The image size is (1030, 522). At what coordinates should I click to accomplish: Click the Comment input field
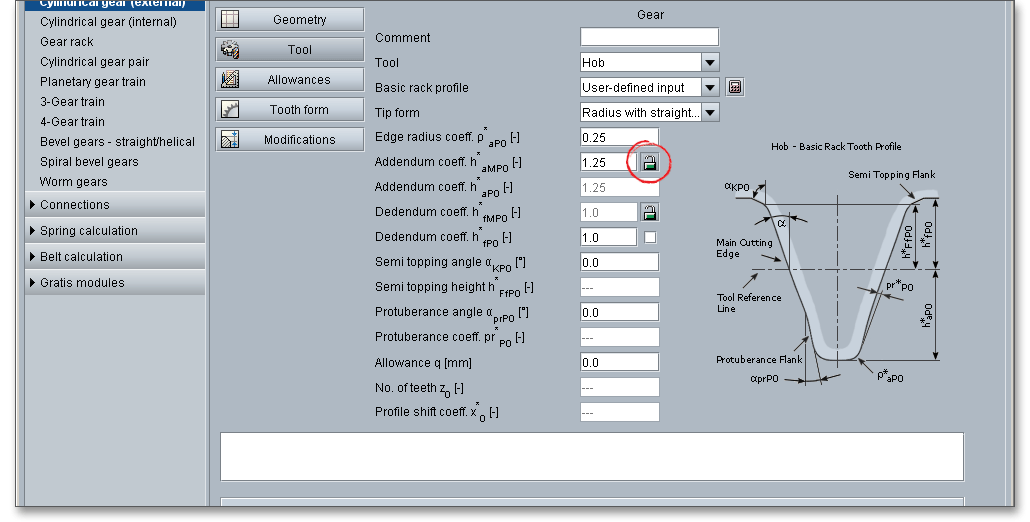[649, 38]
